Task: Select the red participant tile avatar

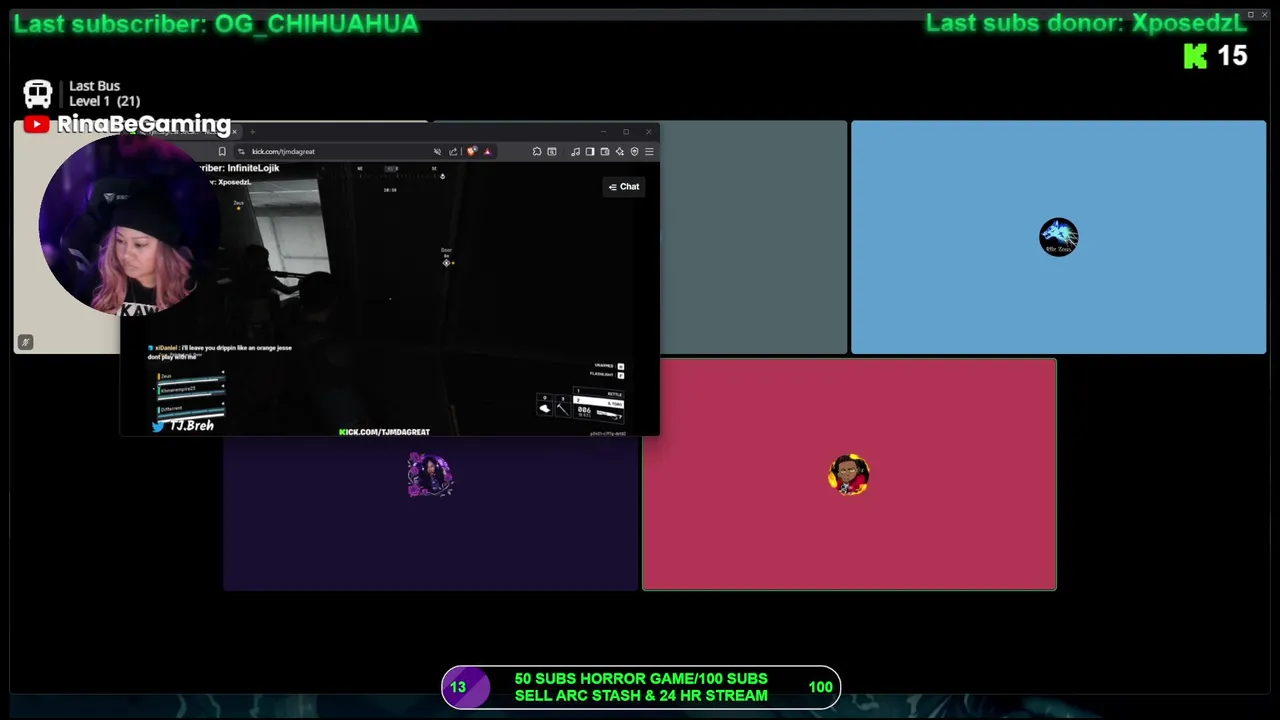Action: pyautogui.click(x=849, y=475)
